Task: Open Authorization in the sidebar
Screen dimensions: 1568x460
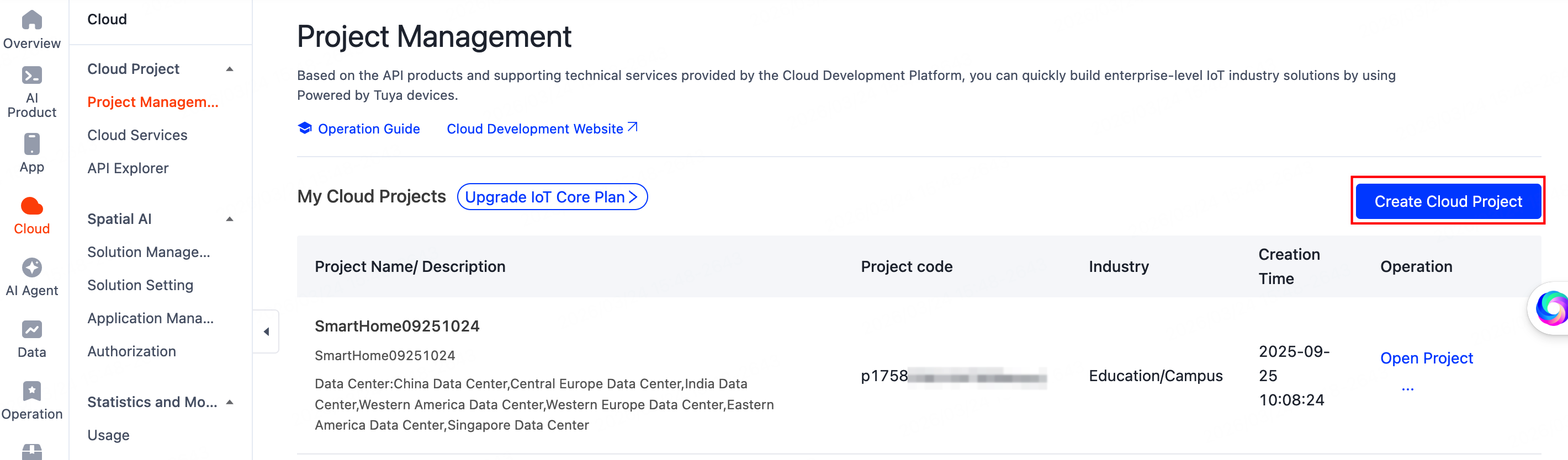Action: tap(131, 351)
